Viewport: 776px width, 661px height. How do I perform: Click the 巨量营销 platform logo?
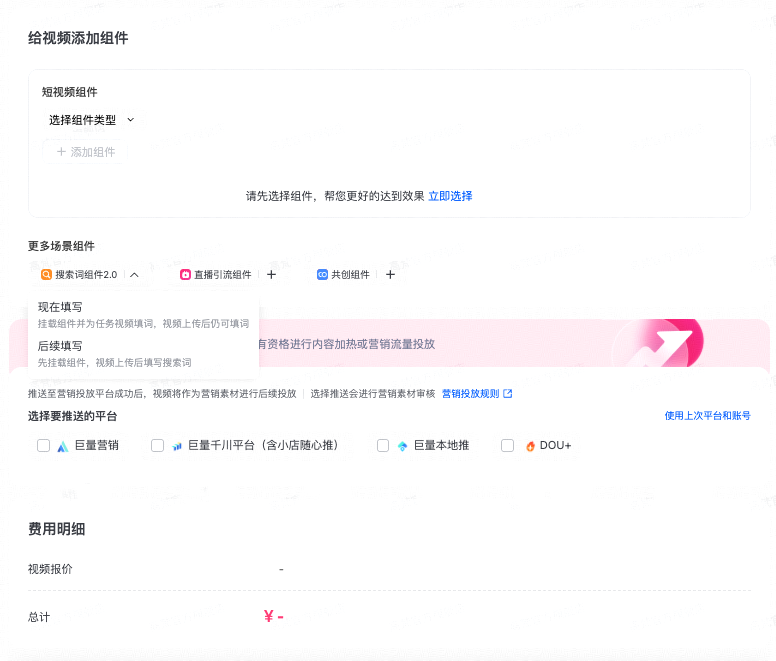point(63,446)
